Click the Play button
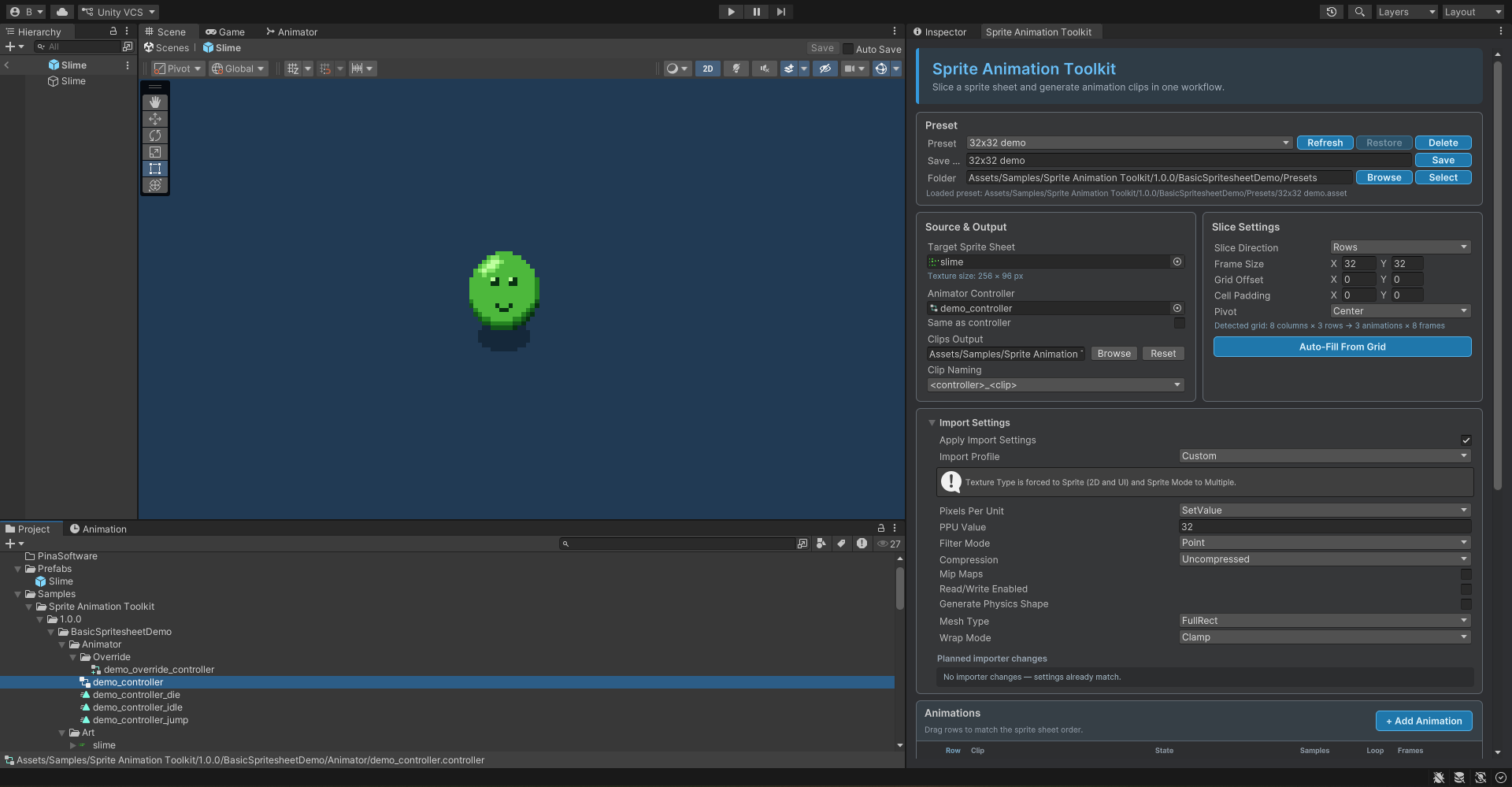 click(731, 12)
